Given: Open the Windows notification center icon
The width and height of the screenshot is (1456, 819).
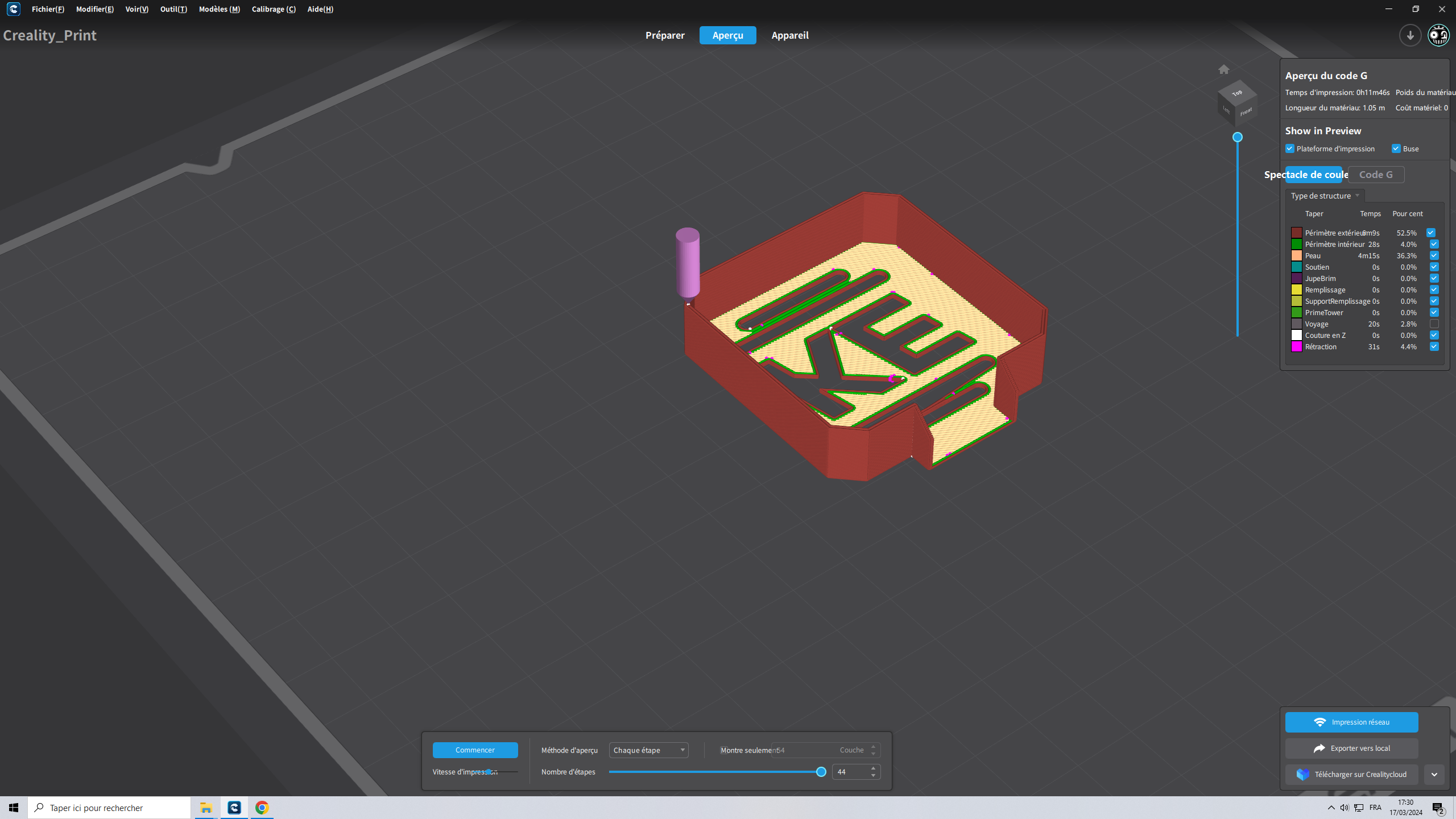Looking at the screenshot, I should [x=1438, y=808].
